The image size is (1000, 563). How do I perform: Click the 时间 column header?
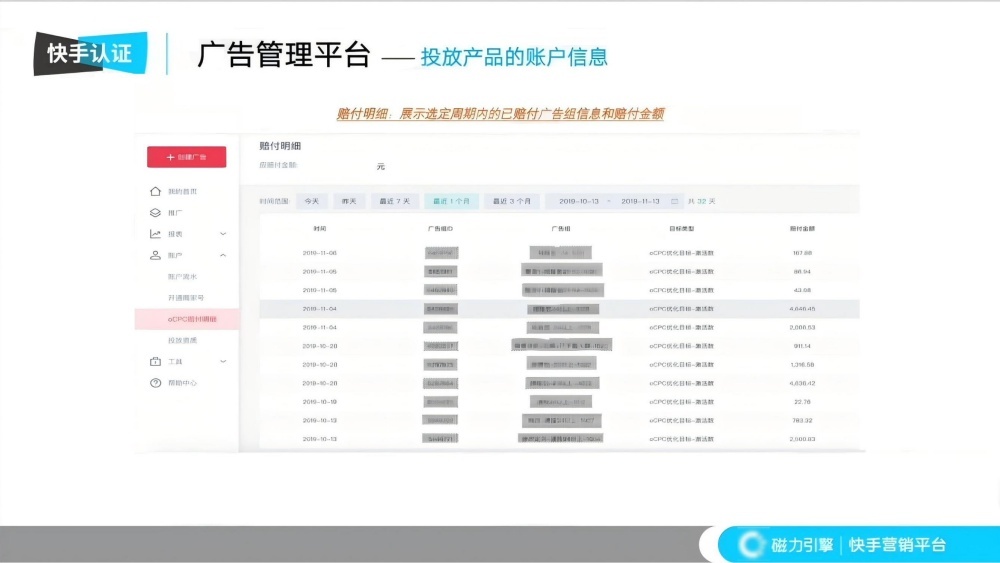[x=320, y=228]
